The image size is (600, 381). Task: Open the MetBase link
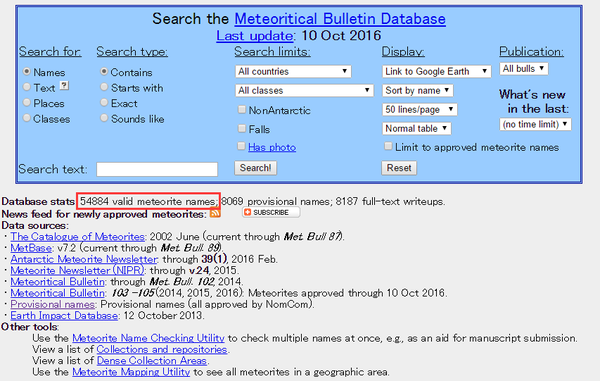pyautogui.click(x=31, y=248)
